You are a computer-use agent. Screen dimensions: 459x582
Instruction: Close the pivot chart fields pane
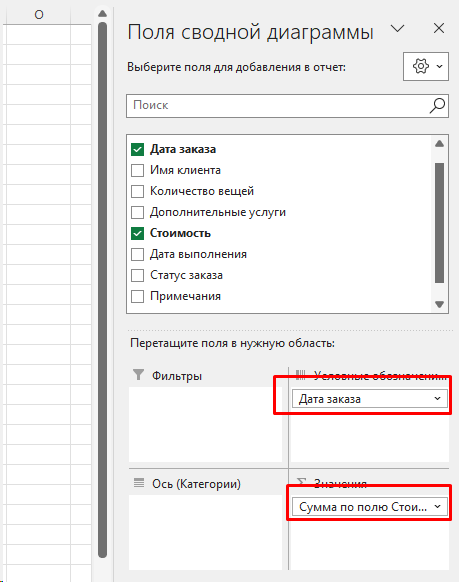[x=439, y=28]
